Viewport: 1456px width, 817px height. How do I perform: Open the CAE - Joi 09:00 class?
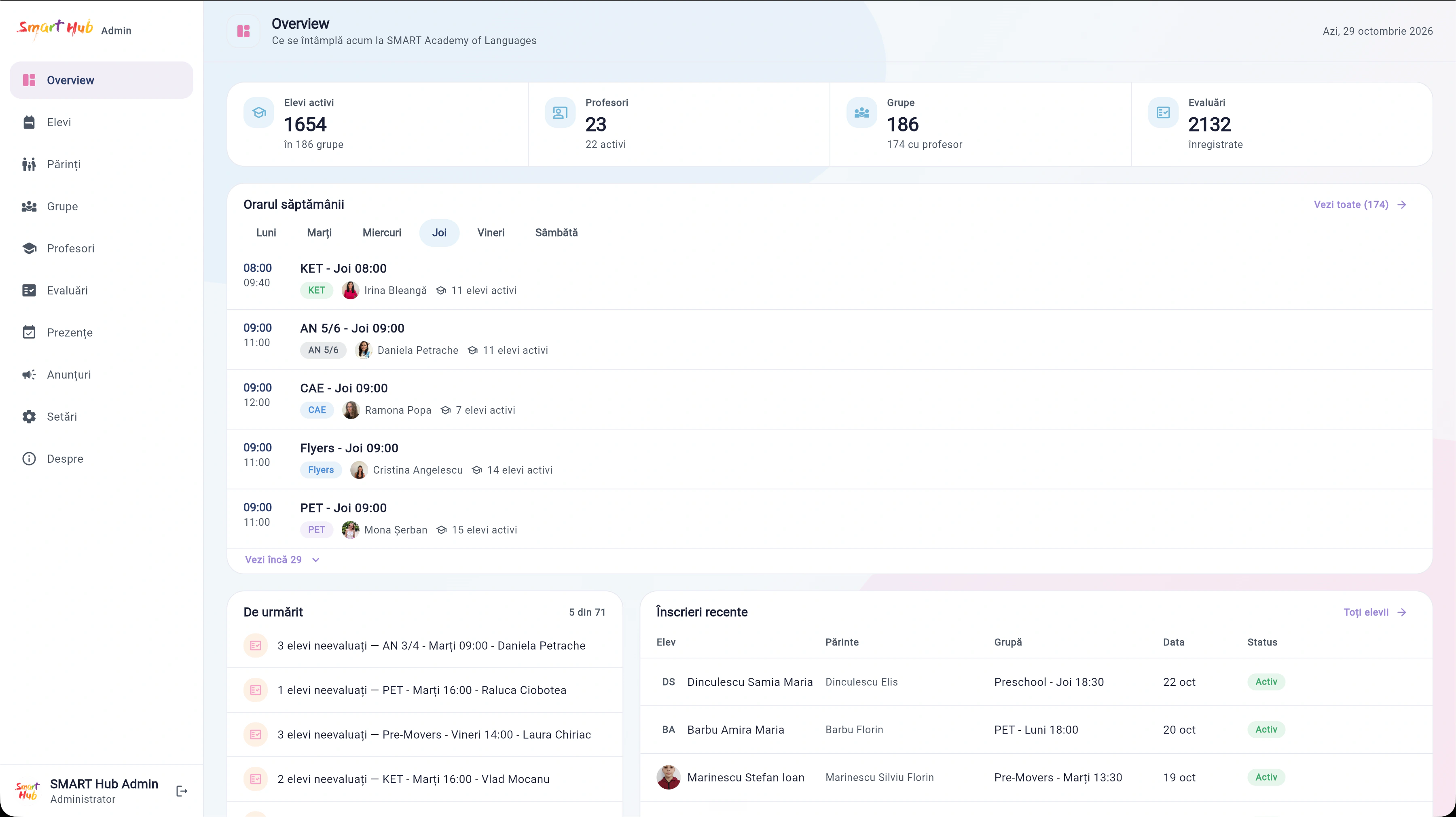point(344,388)
